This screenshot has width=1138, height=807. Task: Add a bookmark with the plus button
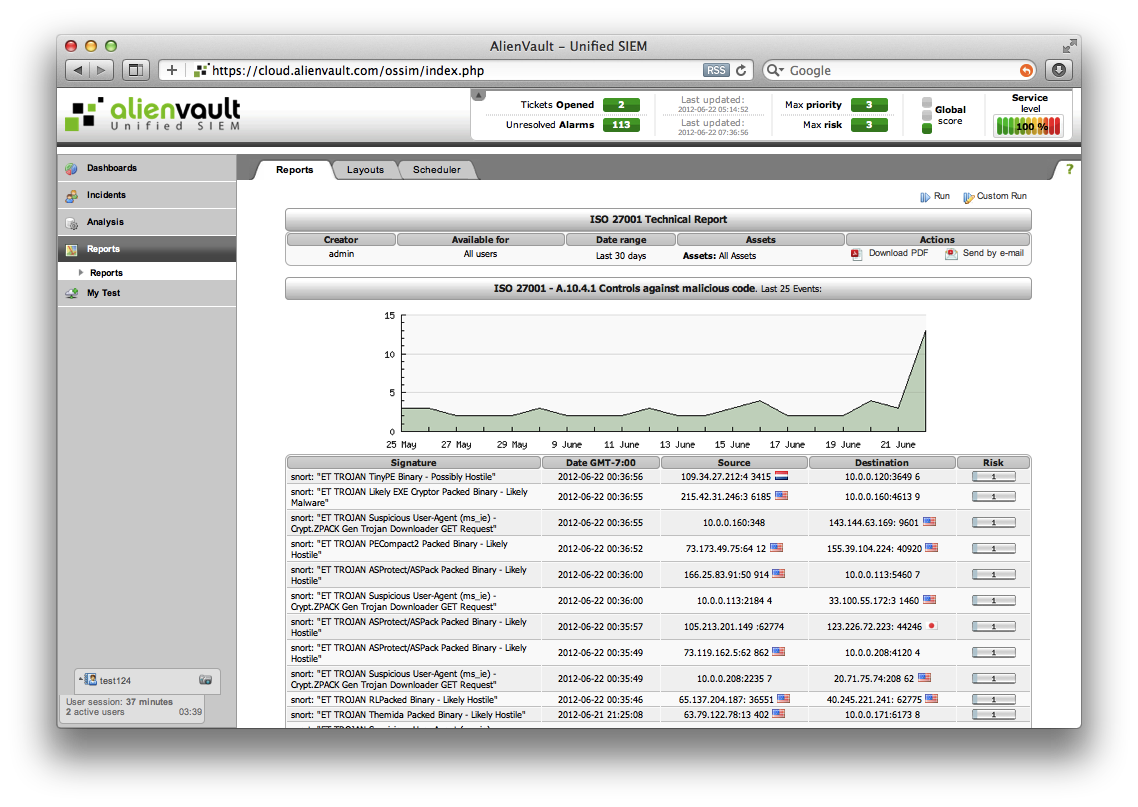(x=171, y=70)
